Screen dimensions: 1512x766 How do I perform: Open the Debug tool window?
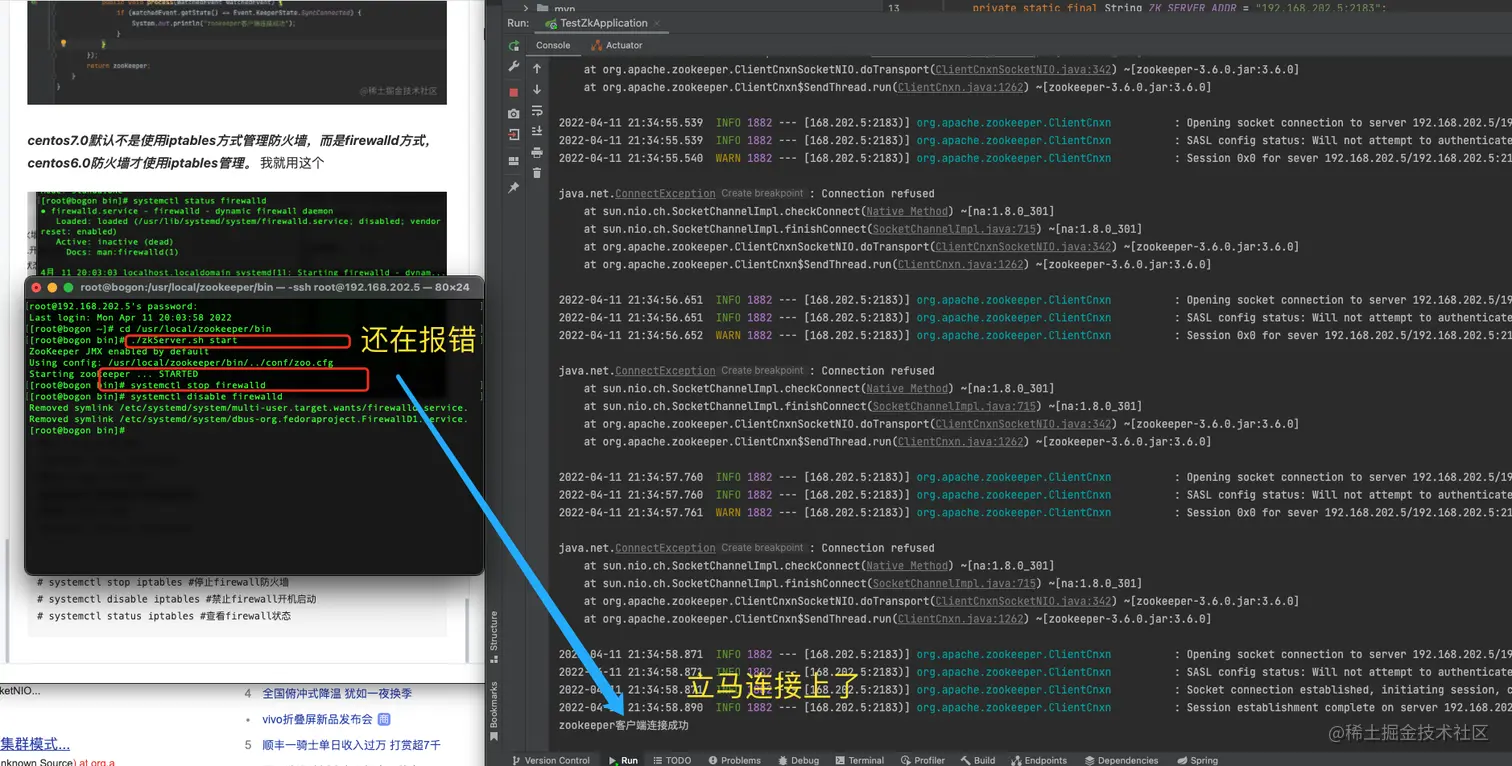point(798,760)
